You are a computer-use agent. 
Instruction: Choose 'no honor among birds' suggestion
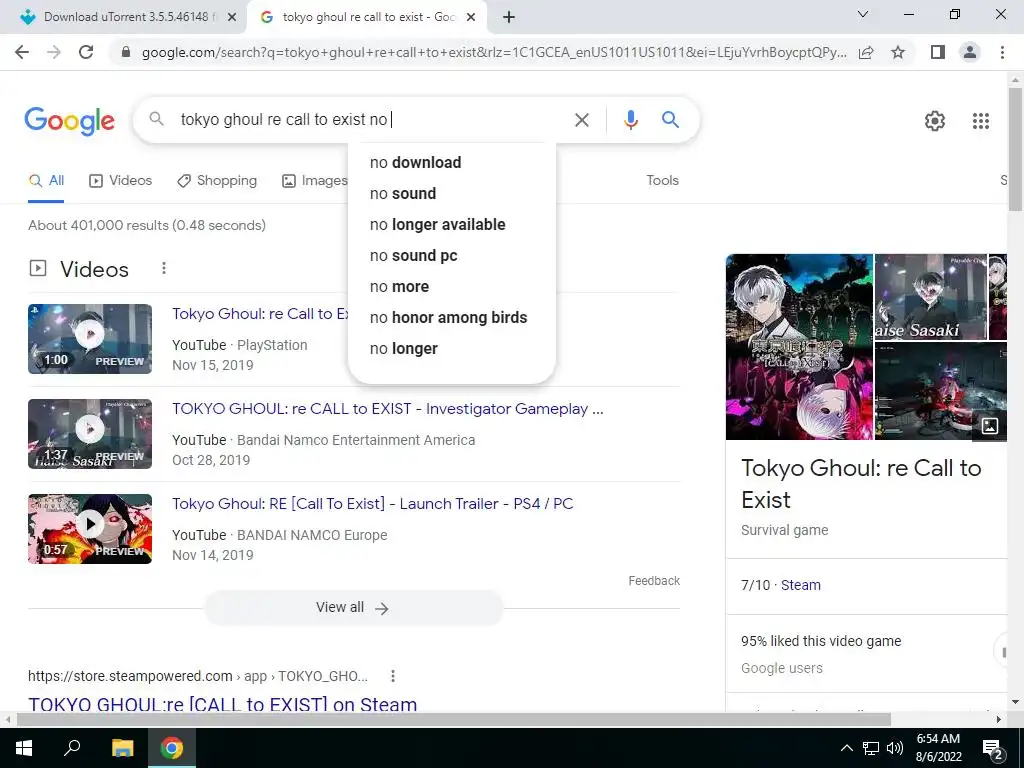click(x=451, y=317)
